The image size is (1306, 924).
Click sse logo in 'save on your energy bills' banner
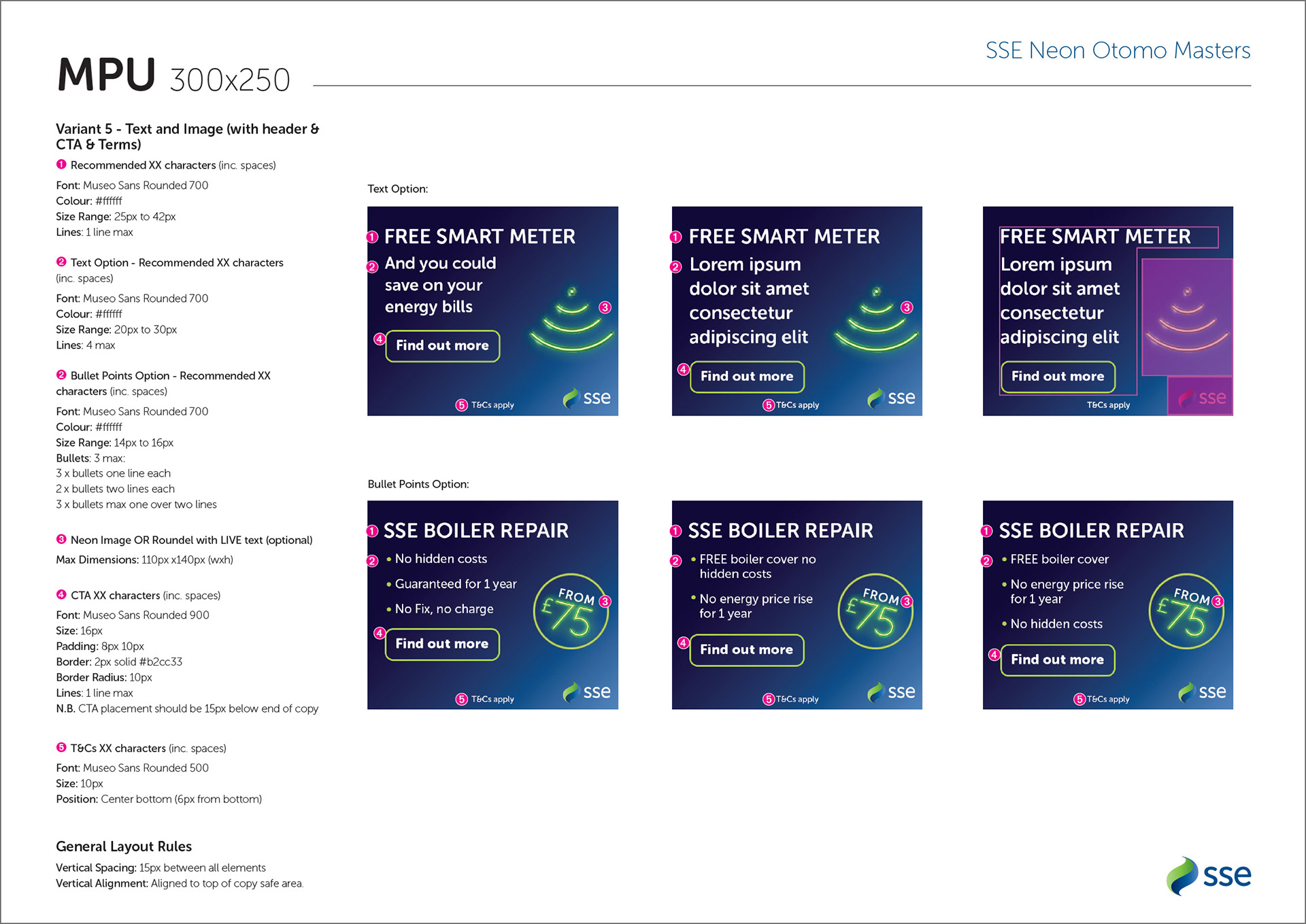[587, 398]
